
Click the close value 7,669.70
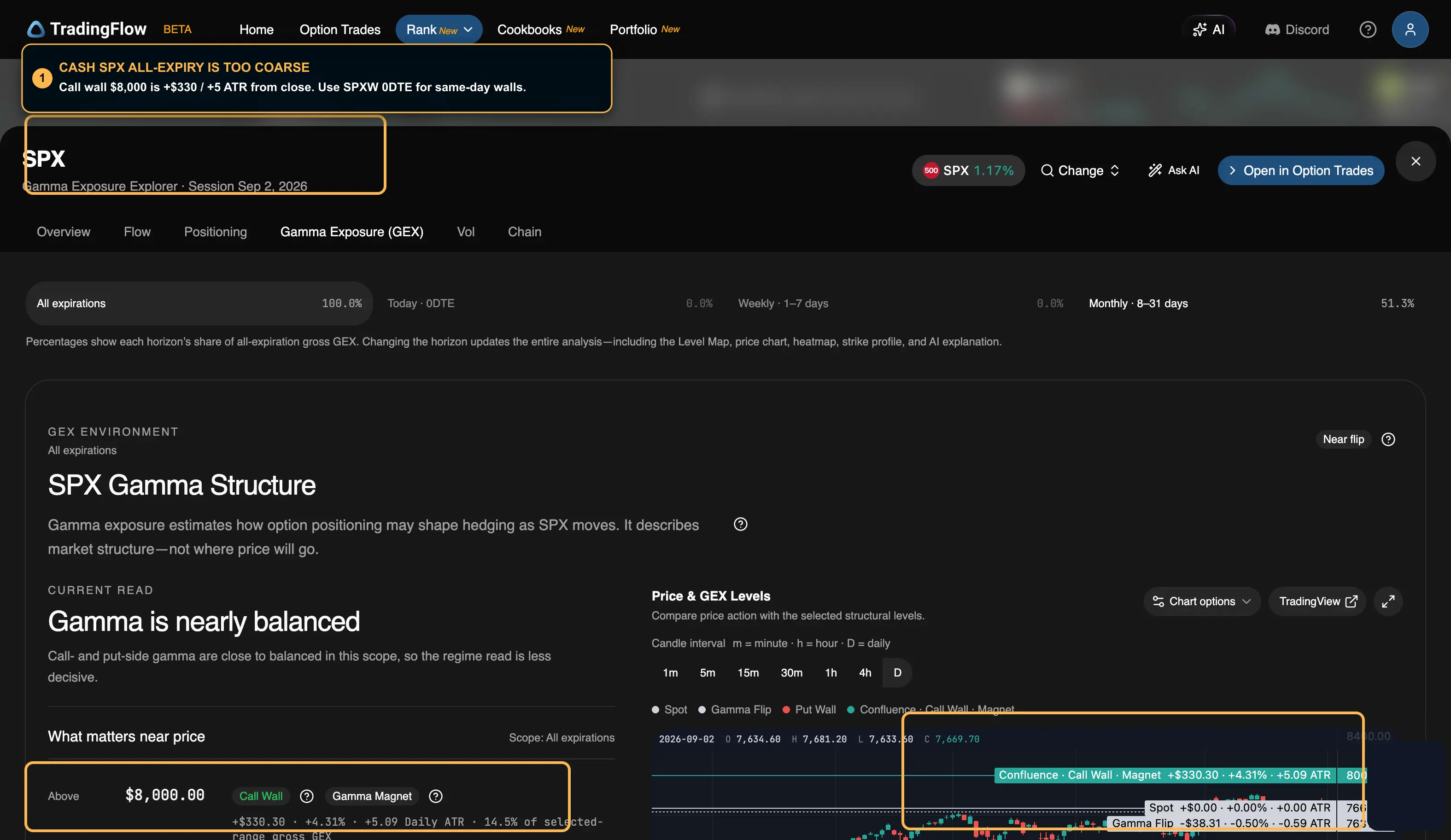957,739
